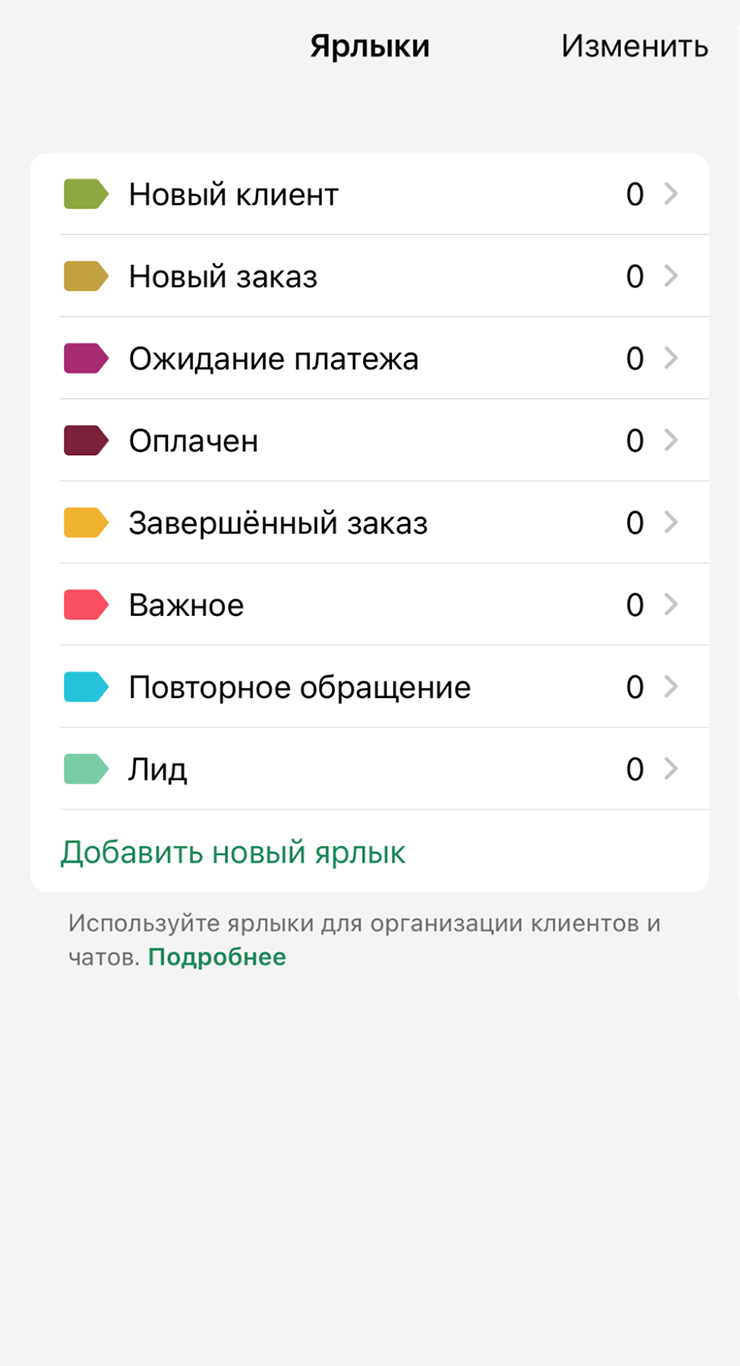Viewport: 740px width, 1366px height.
Task: Open the Ожидание платежа label entry
Action: coord(273,358)
